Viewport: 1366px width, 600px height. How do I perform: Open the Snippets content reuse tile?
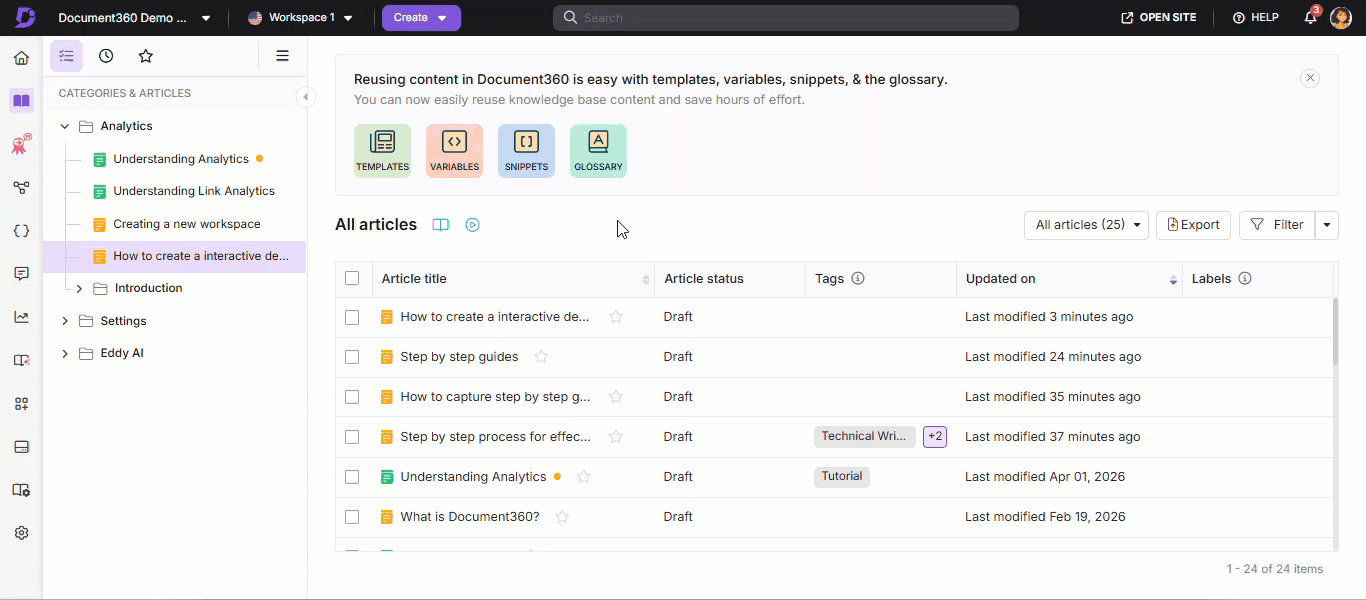click(526, 150)
